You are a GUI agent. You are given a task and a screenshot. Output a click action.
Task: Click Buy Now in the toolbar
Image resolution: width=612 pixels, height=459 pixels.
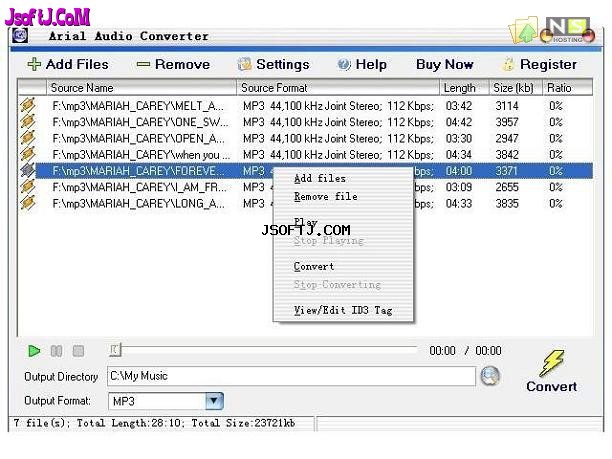point(445,64)
